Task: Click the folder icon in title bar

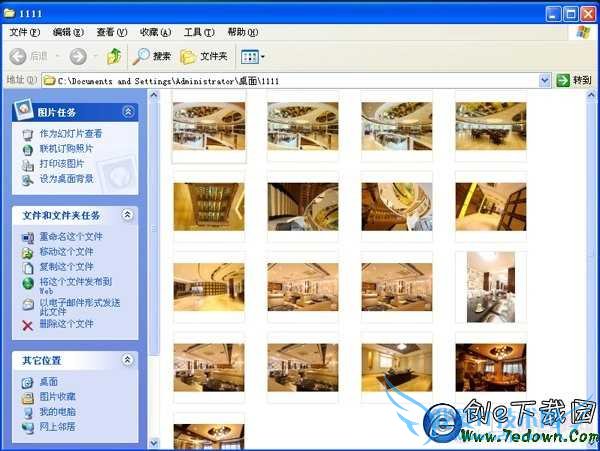Action: [9, 13]
